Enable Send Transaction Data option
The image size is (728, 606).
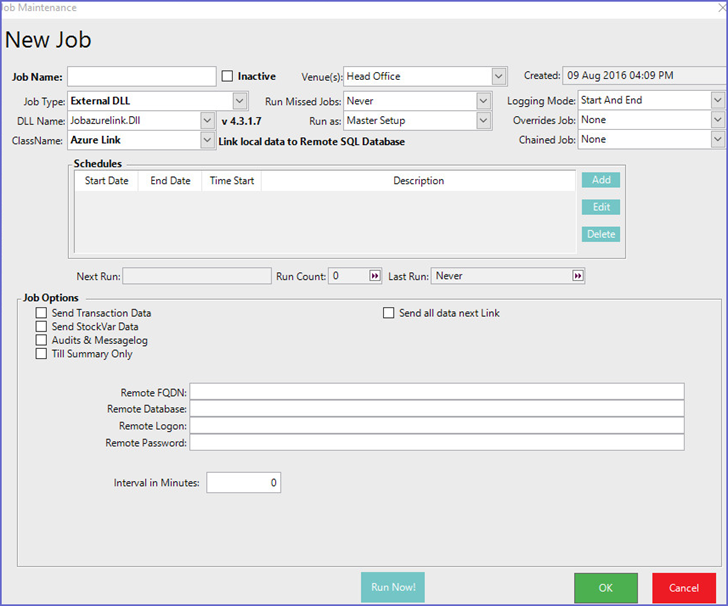(x=41, y=313)
